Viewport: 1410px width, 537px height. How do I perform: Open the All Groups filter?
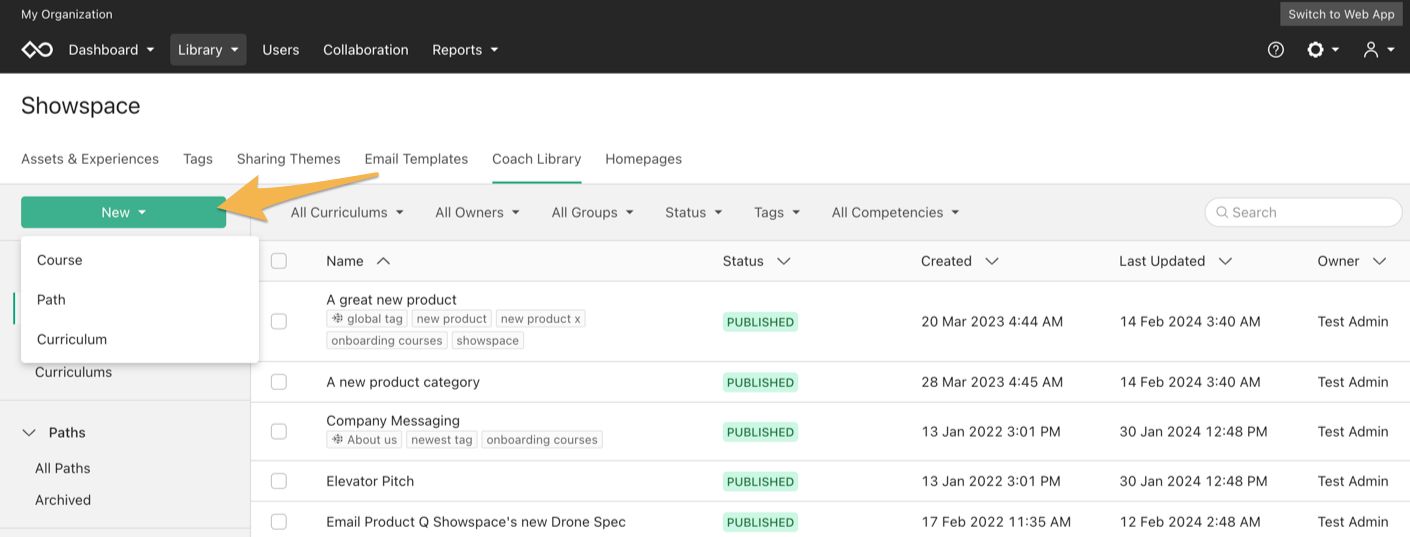[x=593, y=212]
